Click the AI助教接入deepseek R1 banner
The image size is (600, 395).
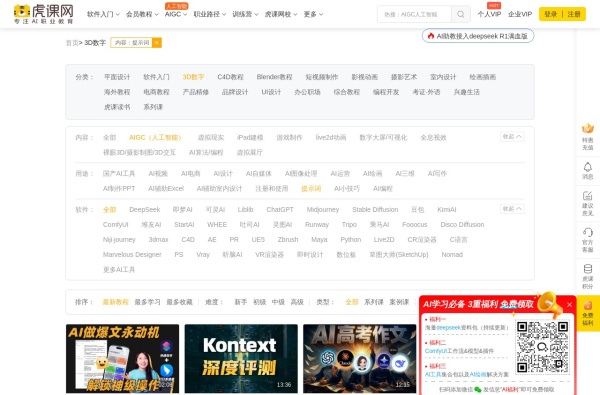point(478,36)
